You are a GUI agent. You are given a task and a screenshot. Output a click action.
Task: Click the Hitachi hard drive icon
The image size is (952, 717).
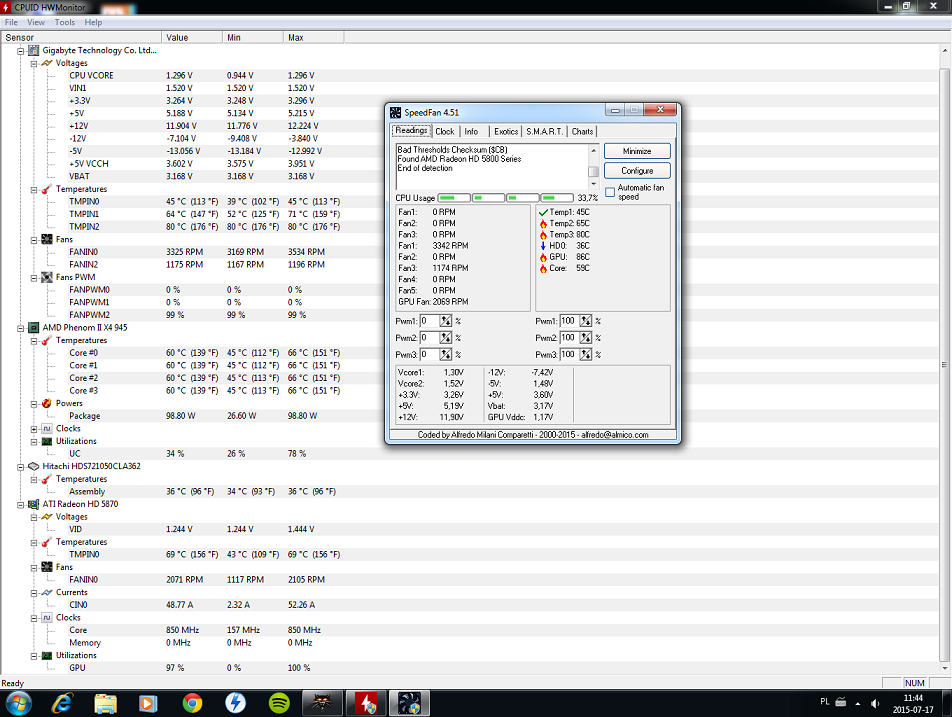33,466
